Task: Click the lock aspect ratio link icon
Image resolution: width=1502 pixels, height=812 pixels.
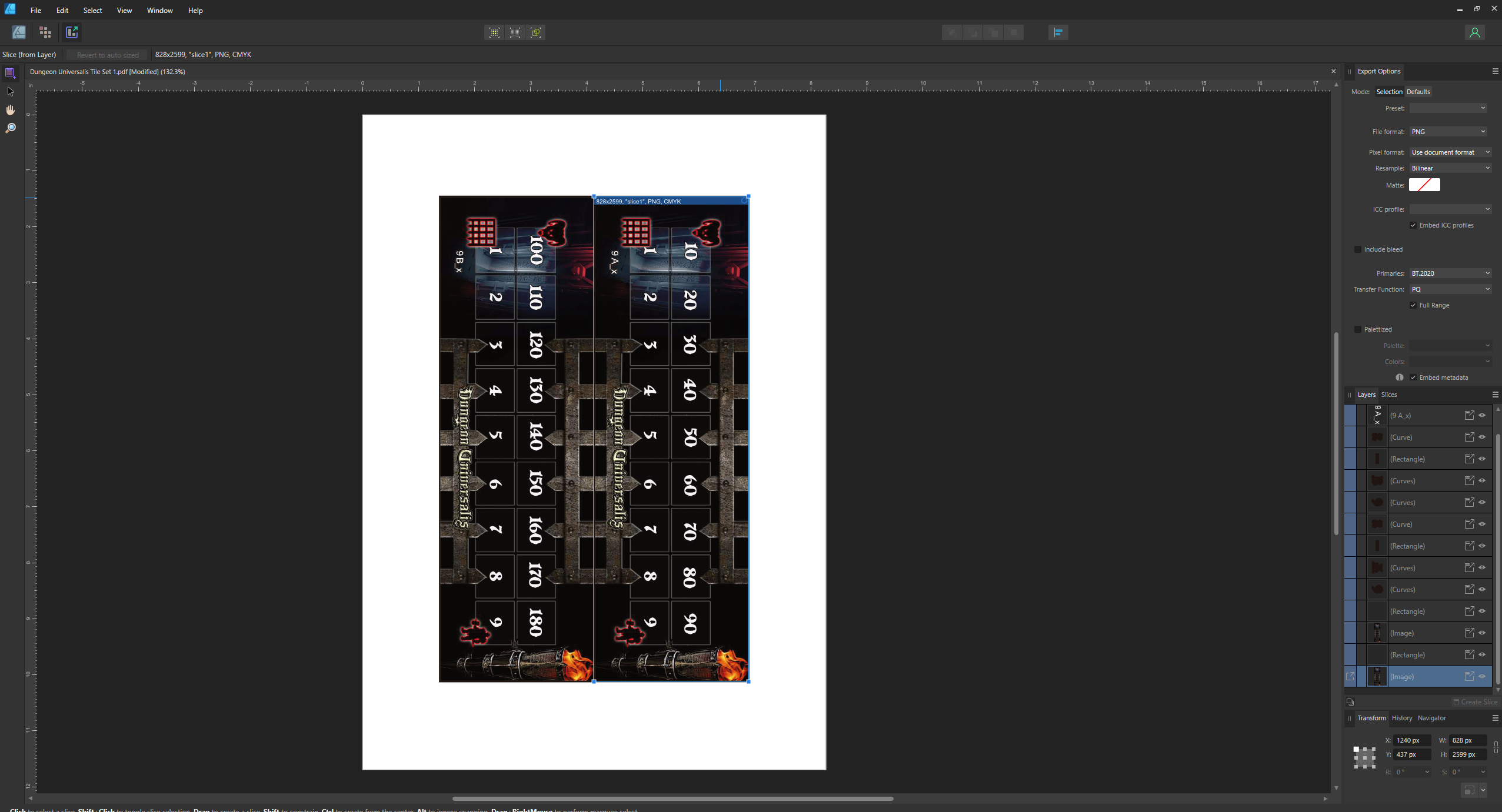Action: coord(1496,747)
